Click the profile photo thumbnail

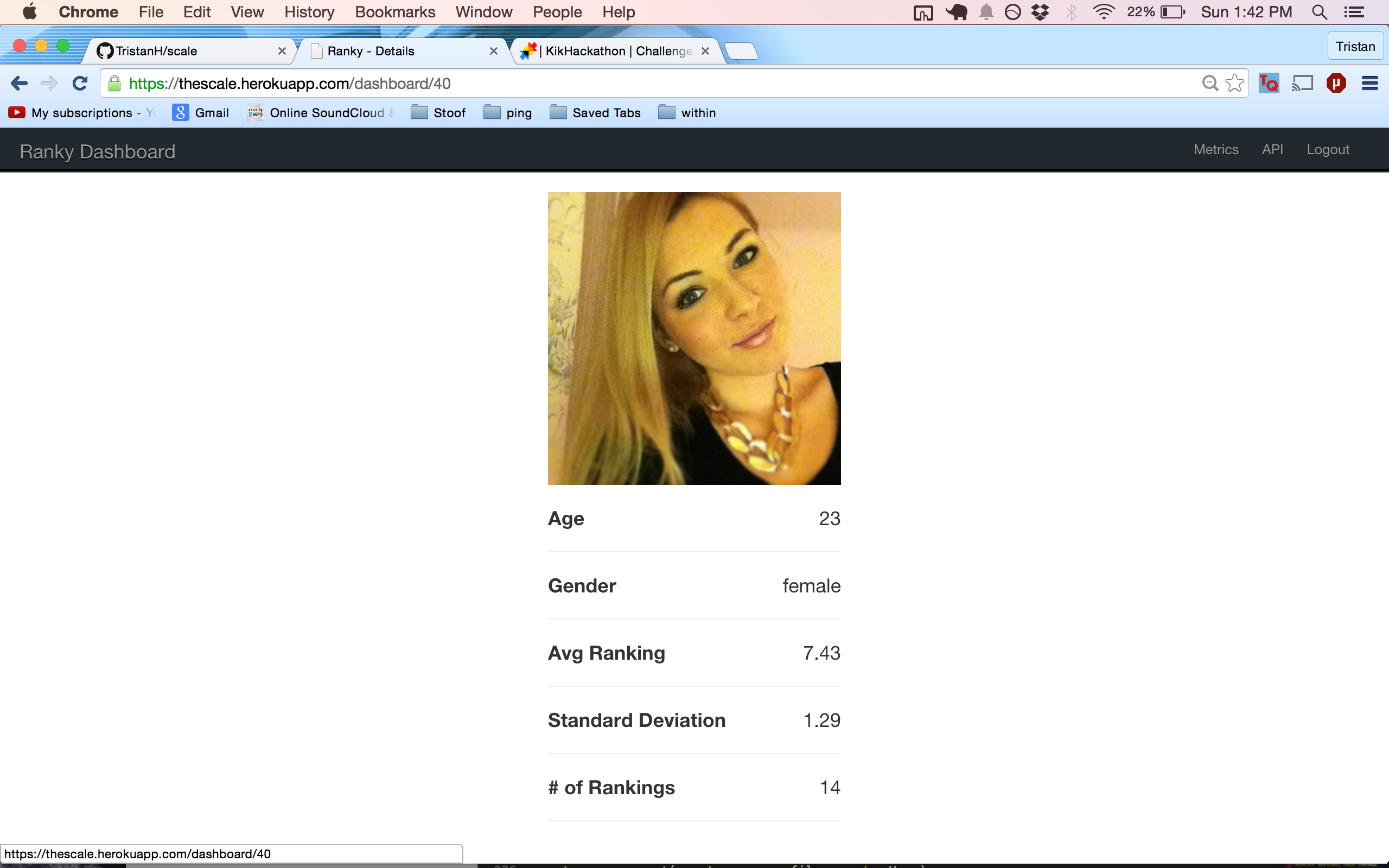point(694,338)
